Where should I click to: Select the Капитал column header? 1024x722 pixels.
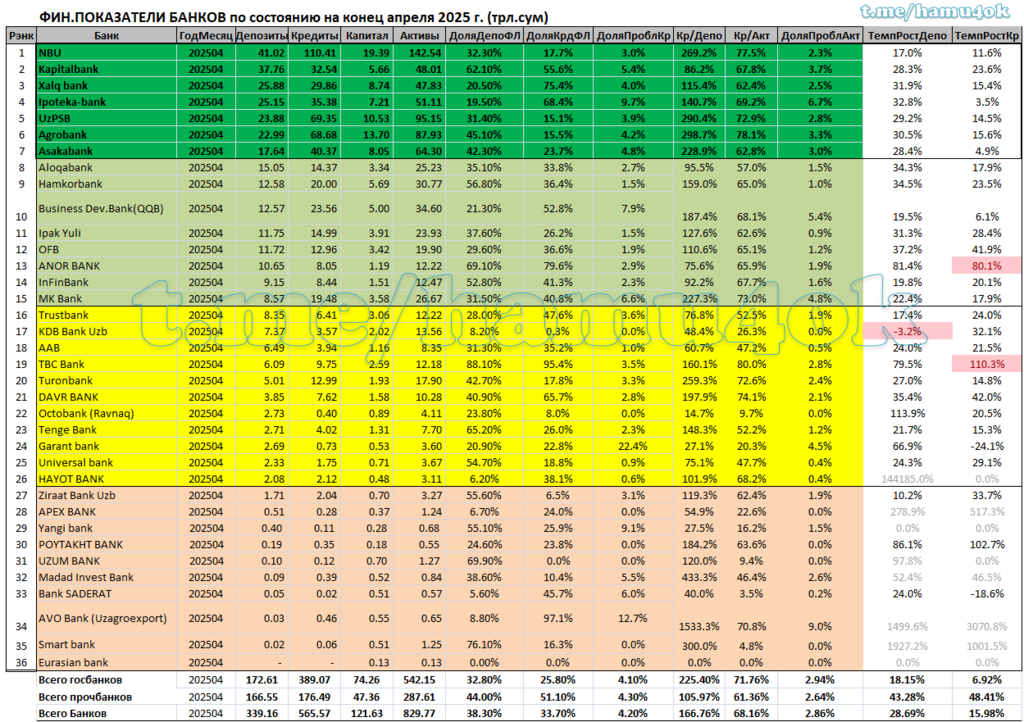(x=369, y=34)
